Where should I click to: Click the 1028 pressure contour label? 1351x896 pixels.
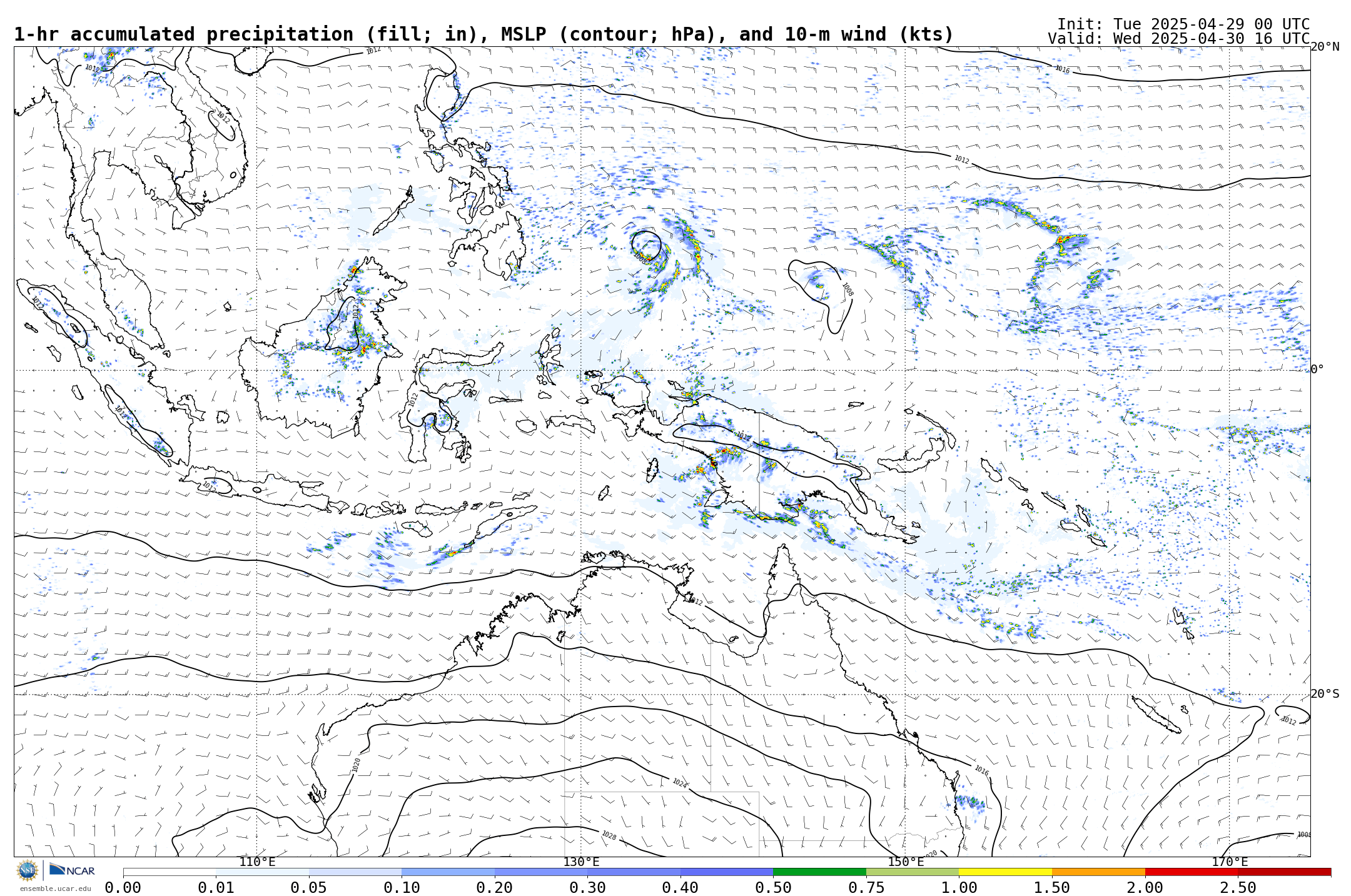(x=609, y=835)
